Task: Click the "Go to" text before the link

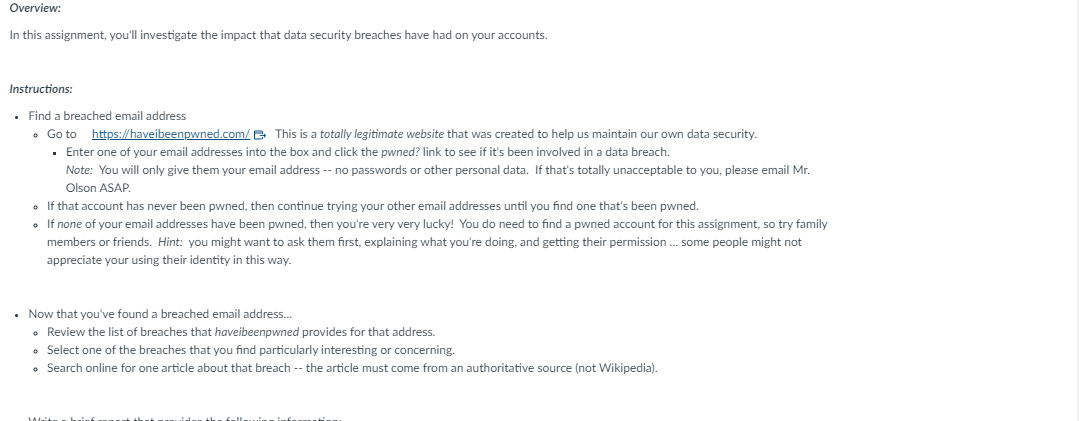Action: [x=62, y=134]
